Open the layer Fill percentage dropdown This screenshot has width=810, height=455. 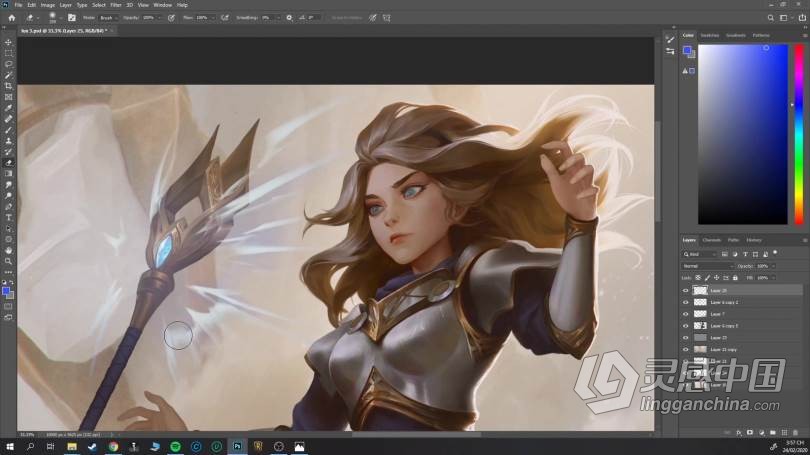773,278
